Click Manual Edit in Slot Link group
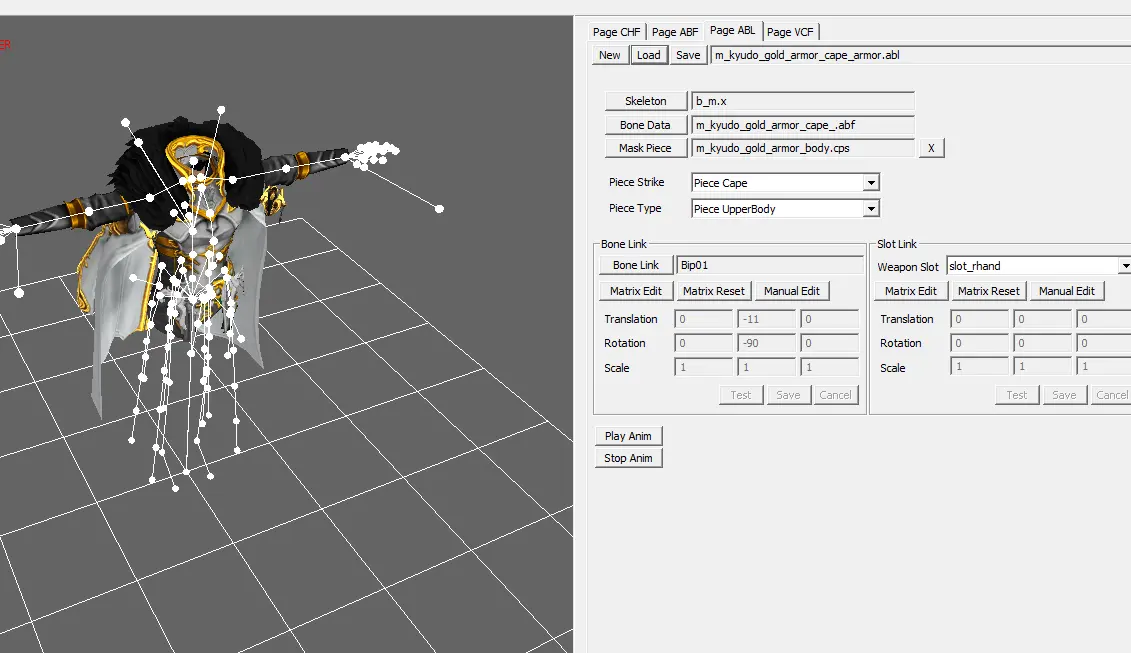The height and width of the screenshot is (653, 1131). pyautogui.click(x=1067, y=291)
